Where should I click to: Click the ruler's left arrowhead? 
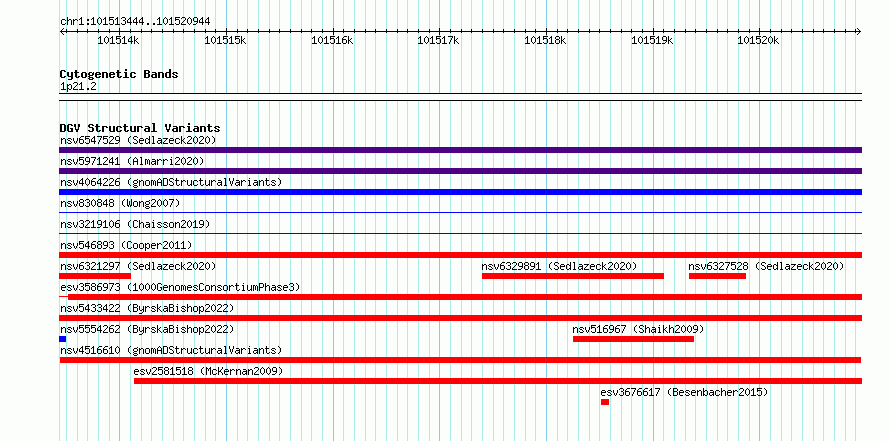pos(62,32)
